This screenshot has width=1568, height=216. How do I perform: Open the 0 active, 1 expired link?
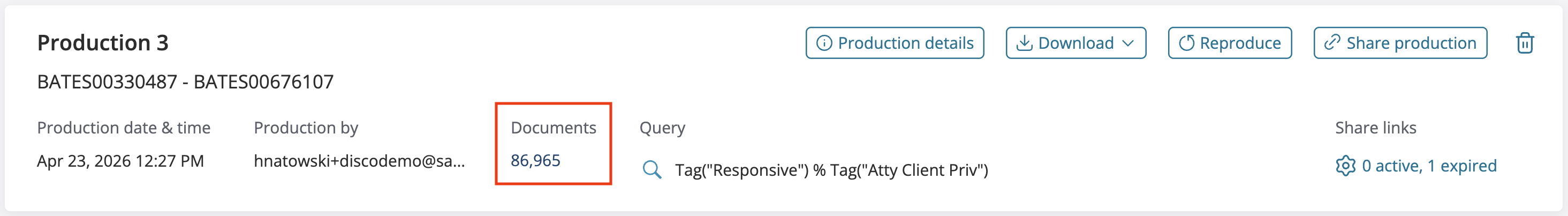tap(1429, 166)
